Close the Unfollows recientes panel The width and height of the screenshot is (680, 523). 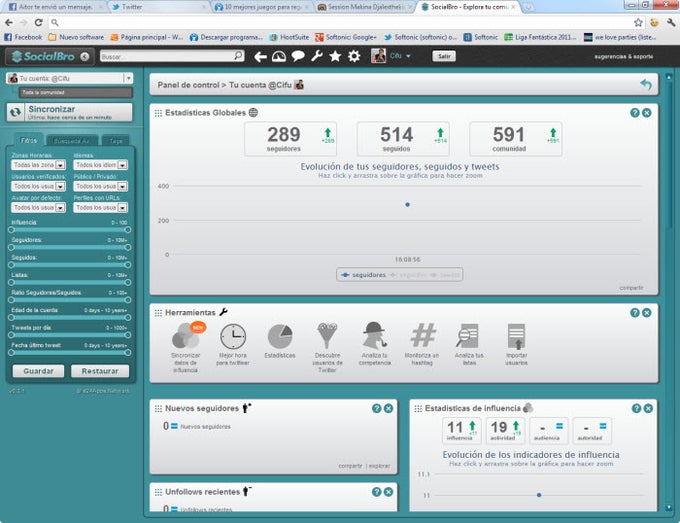point(389,492)
